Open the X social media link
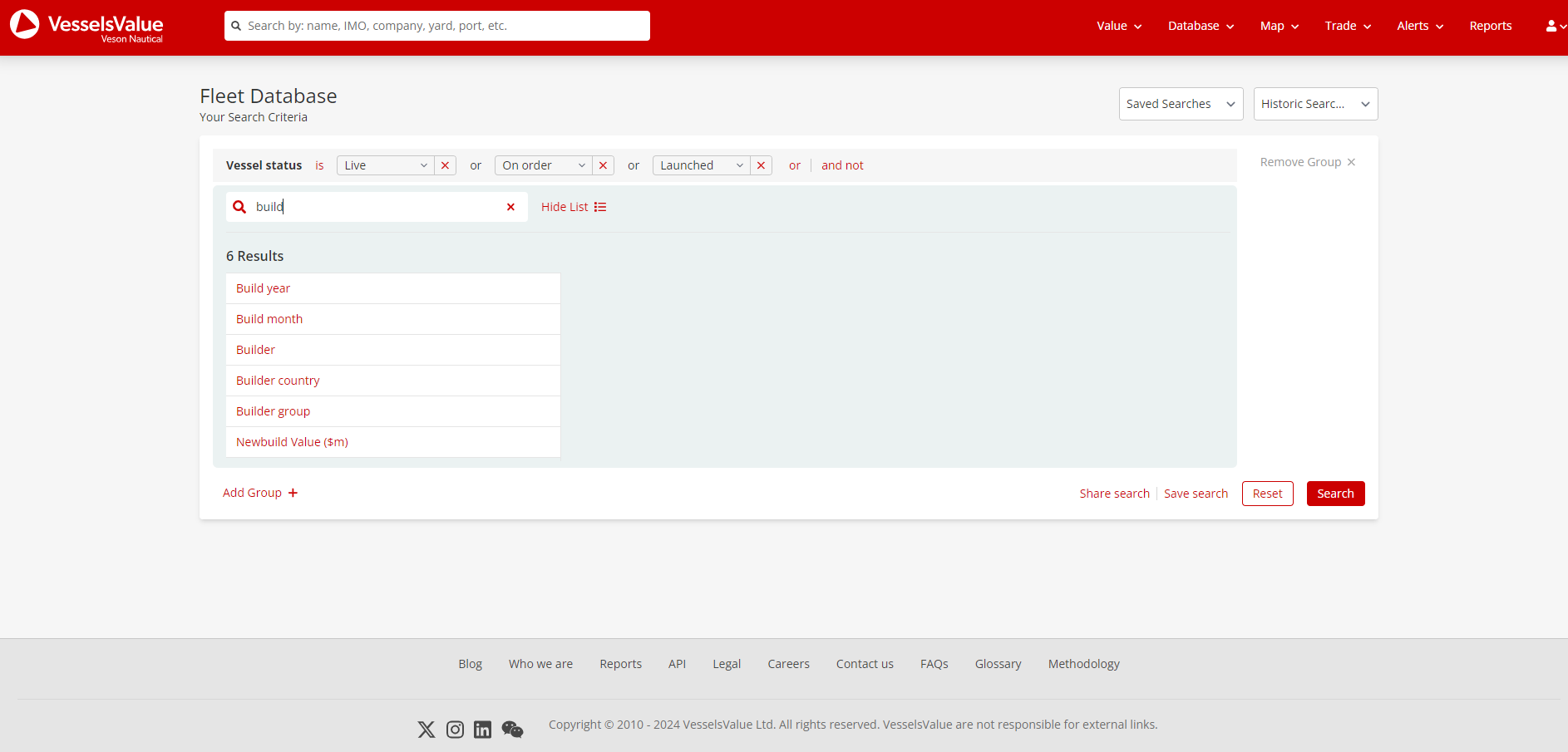 pyautogui.click(x=427, y=730)
